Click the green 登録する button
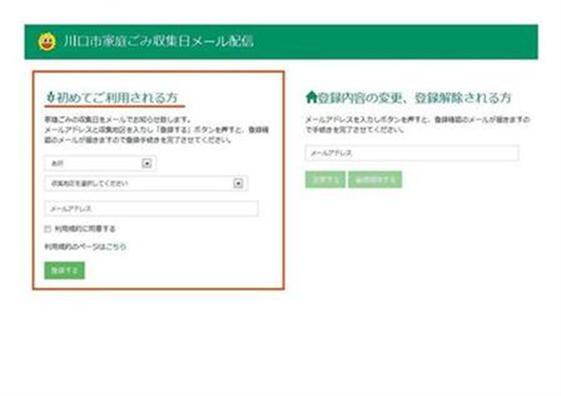Screen dimensions: 561x396 click(x=64, y=270)
